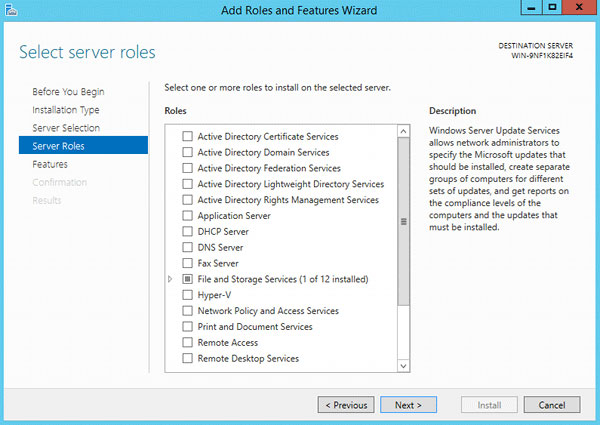This screenshot has height=425, width=600.
Task: Click 'File and Storage Services (1 of 12 installed)' text
Action: pos(283,279)
